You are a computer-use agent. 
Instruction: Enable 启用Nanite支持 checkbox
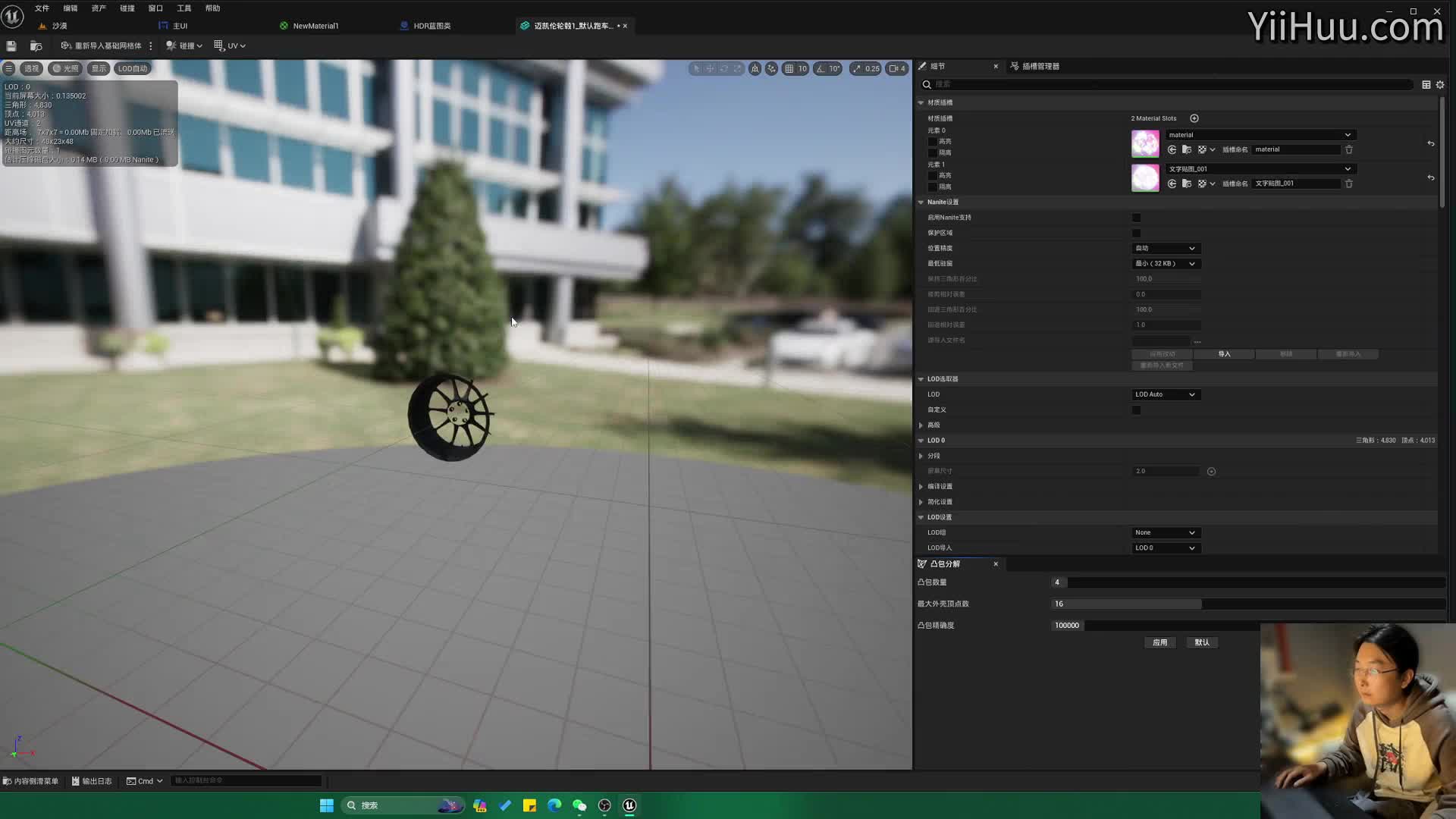pos(1136,218)
